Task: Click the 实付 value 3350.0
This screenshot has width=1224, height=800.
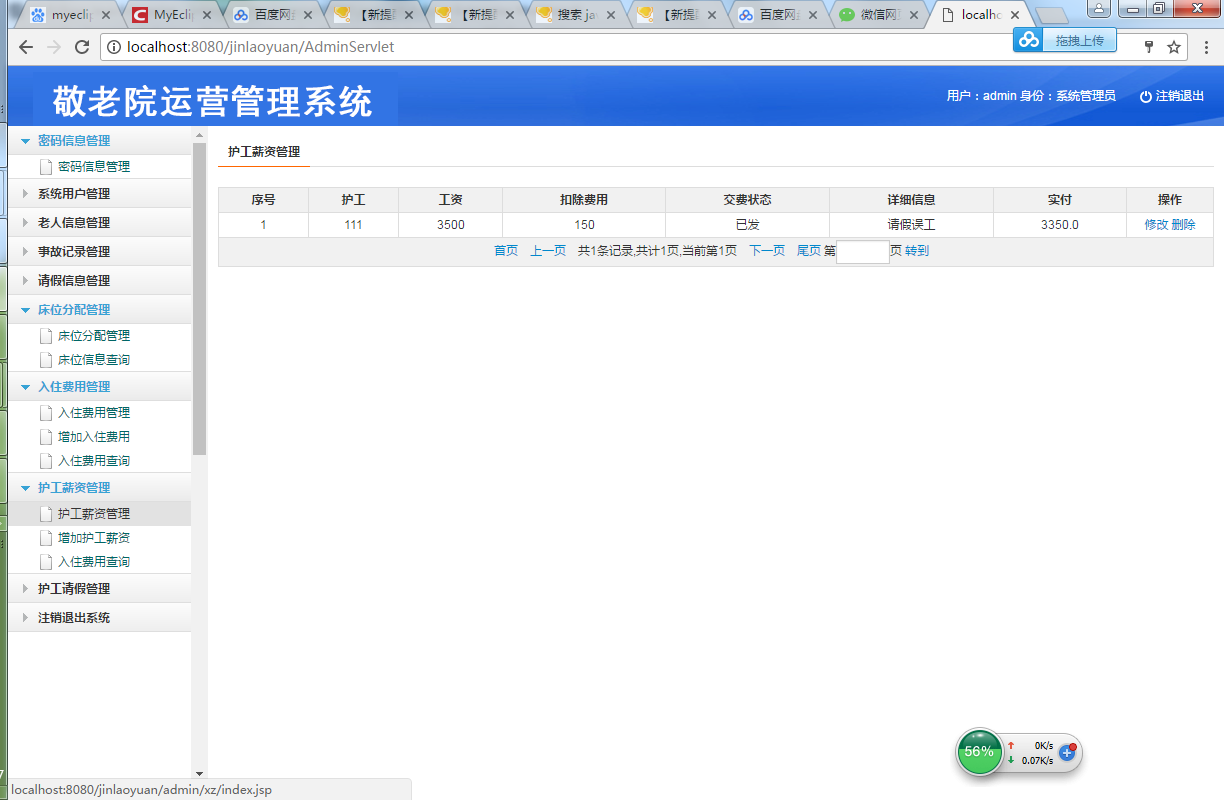Action: pyautogui.click(x=1060, y=225)
